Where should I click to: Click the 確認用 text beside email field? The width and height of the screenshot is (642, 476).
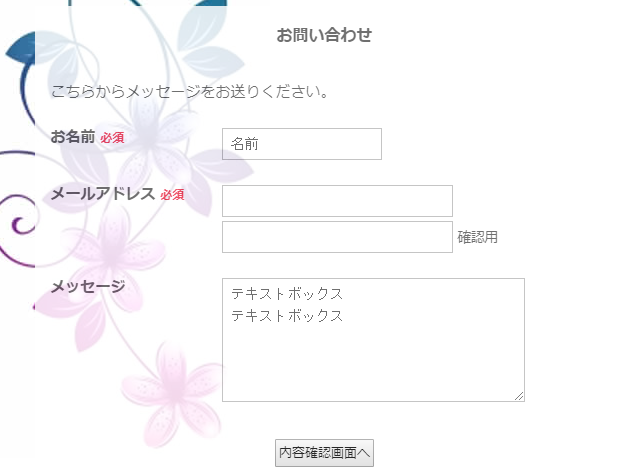tap(478, 238)
